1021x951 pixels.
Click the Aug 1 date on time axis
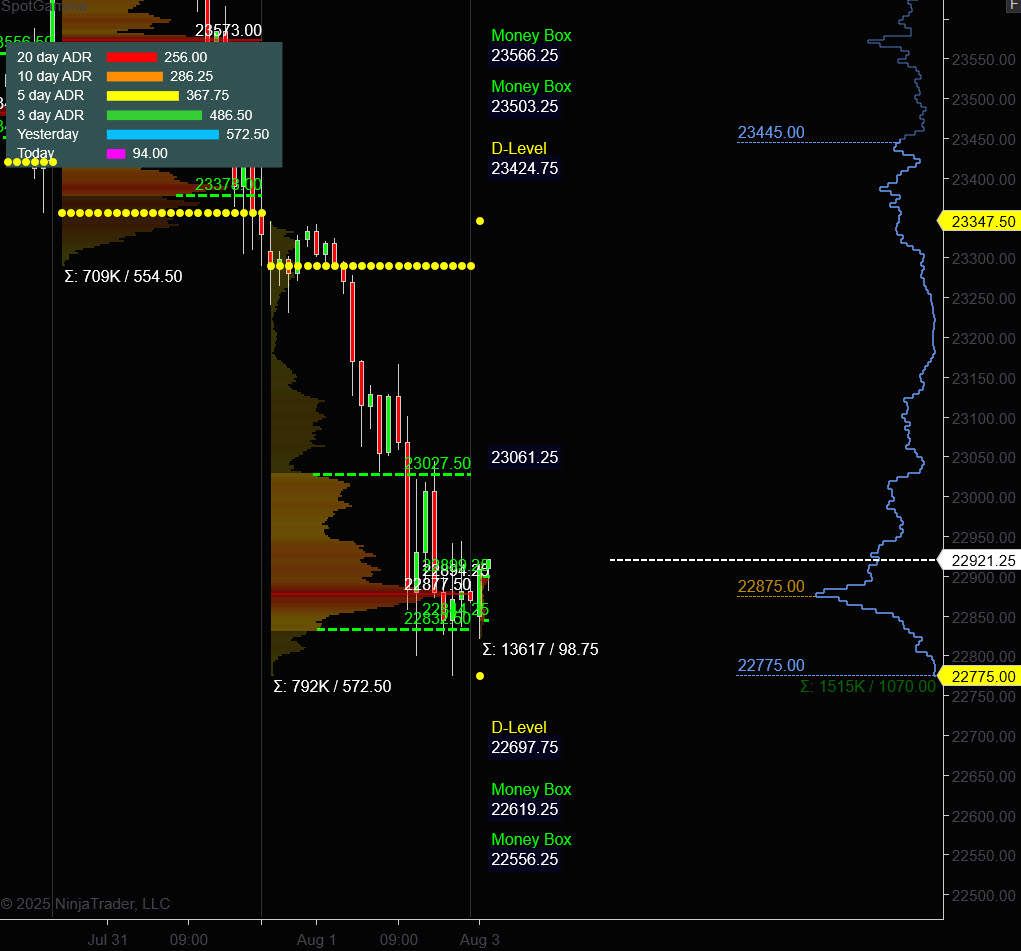tap(316, 940)
